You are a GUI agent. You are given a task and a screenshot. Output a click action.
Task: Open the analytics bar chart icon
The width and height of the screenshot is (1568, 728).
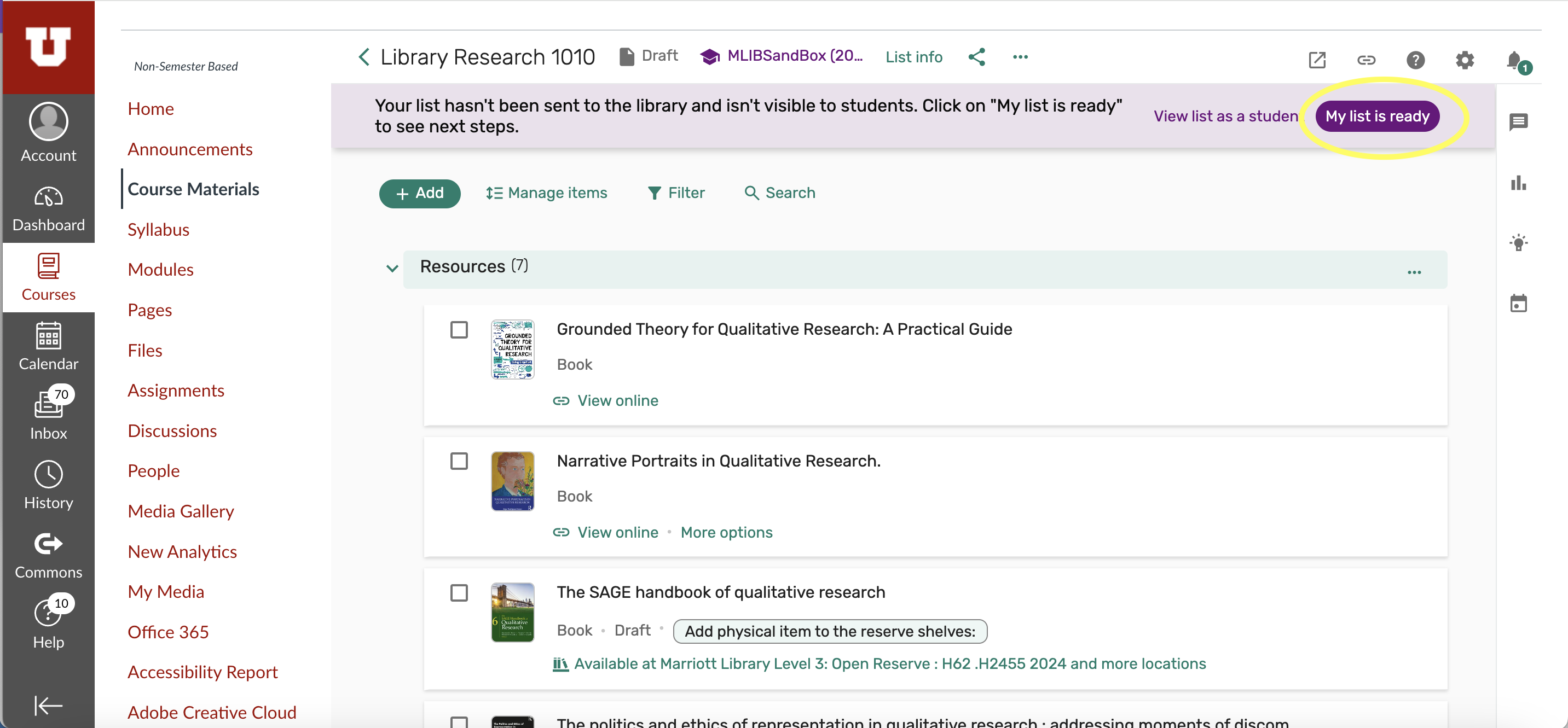pyautogui.click(x=1518, y=183)
